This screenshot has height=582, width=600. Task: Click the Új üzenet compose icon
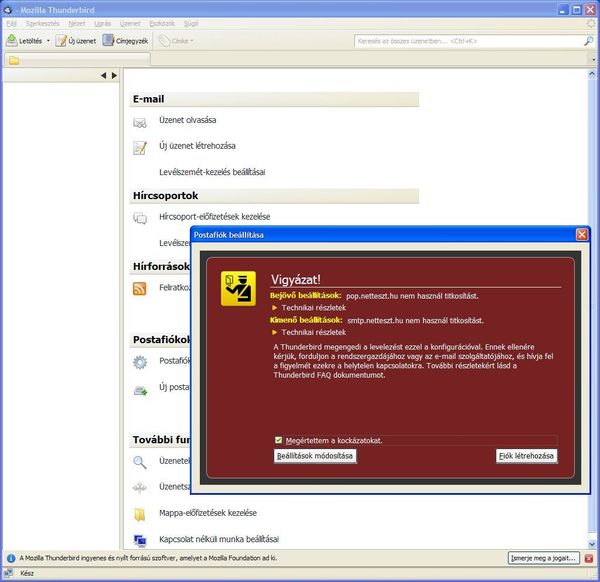62,41
